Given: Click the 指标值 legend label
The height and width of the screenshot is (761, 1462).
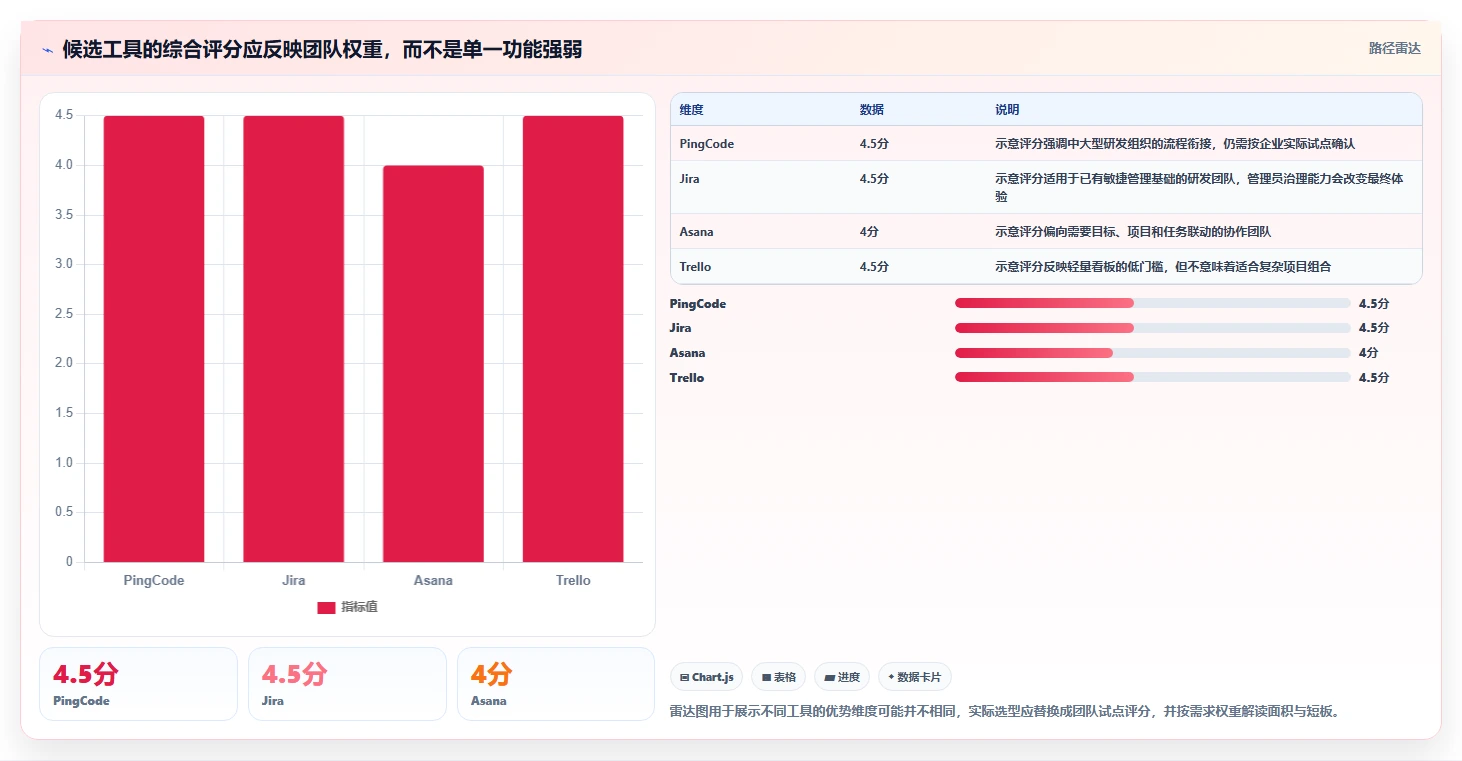Looking at the screenshot, I should 359,608.
